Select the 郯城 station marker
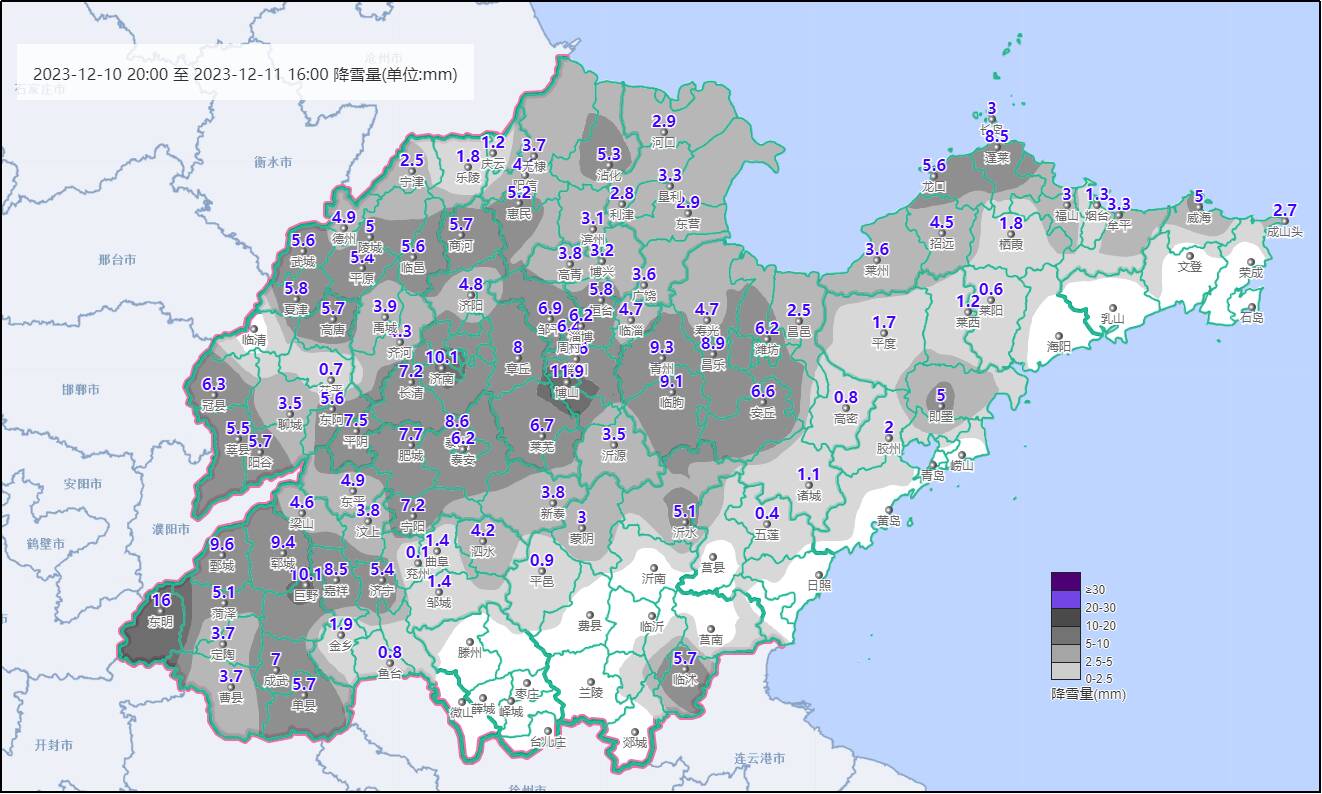The image size is (1322, 794). [x=635, y=731]
